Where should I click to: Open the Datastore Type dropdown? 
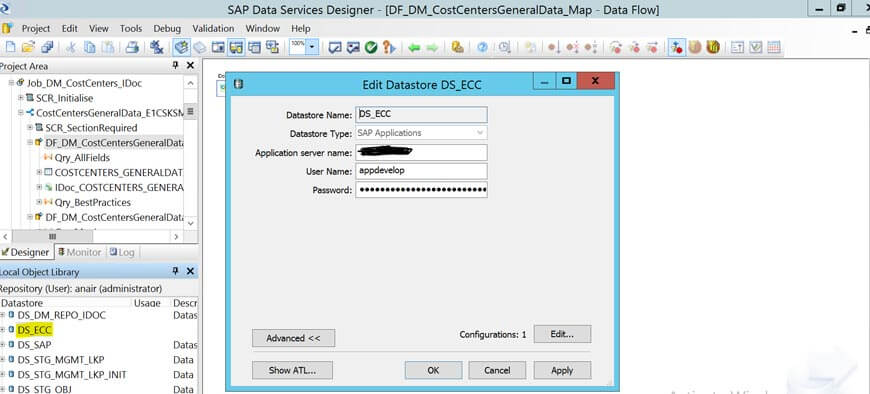click(x=480, y=133)
